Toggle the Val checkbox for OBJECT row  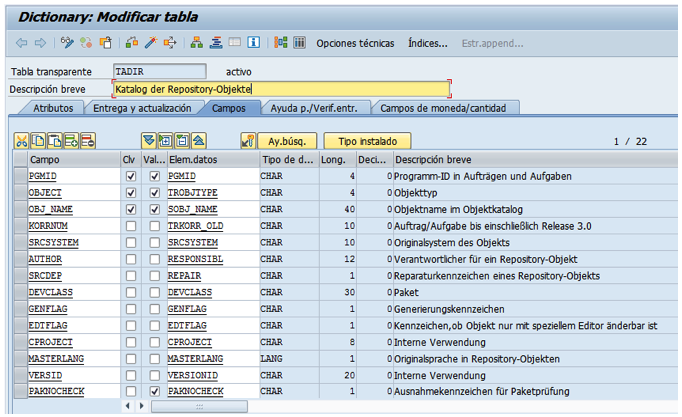pos(154,193)
